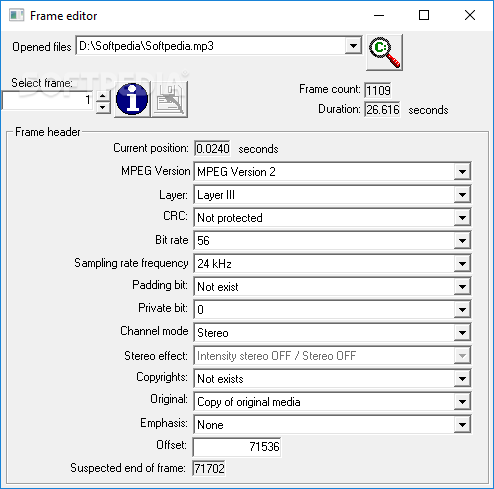Open the Original dropdown
This screenshot has width=494, height=489.
pos(462,402)
